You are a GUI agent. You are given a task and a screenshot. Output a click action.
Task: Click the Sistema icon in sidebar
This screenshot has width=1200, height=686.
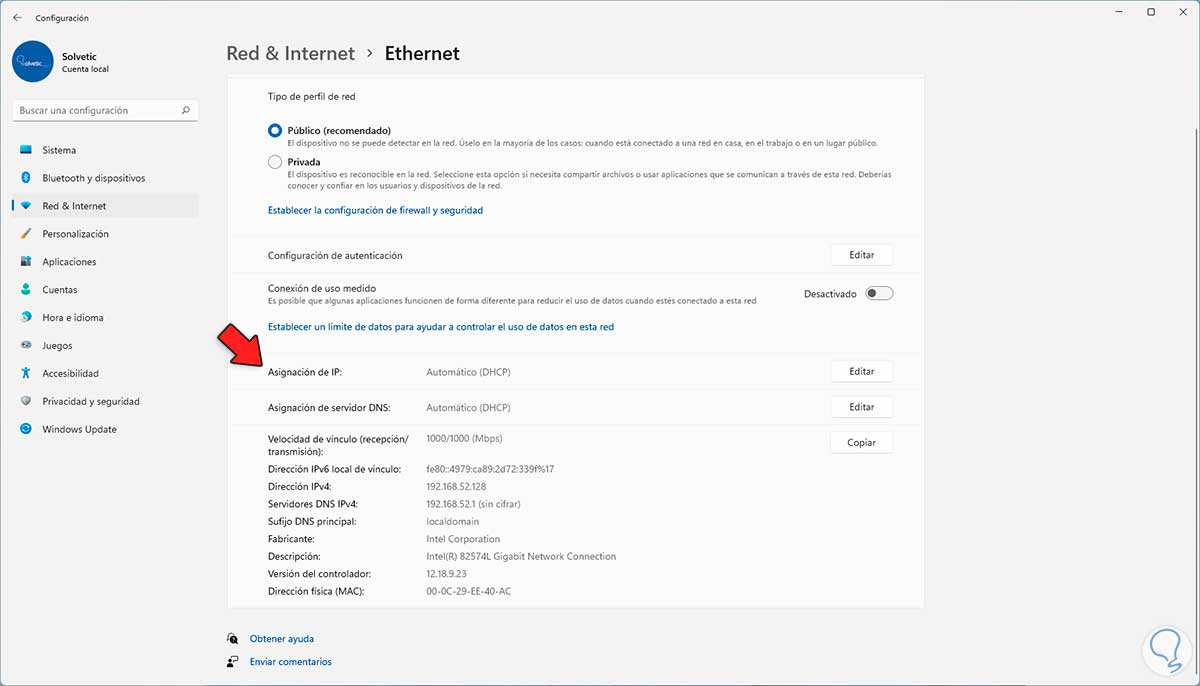pyautogui.click(x=26, y=150)
